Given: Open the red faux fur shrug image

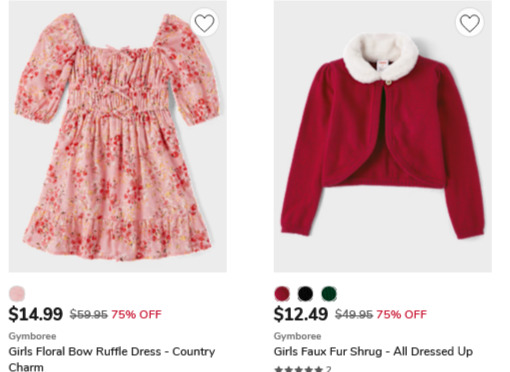Looking at the screenshot, I should tap(383, 136).
